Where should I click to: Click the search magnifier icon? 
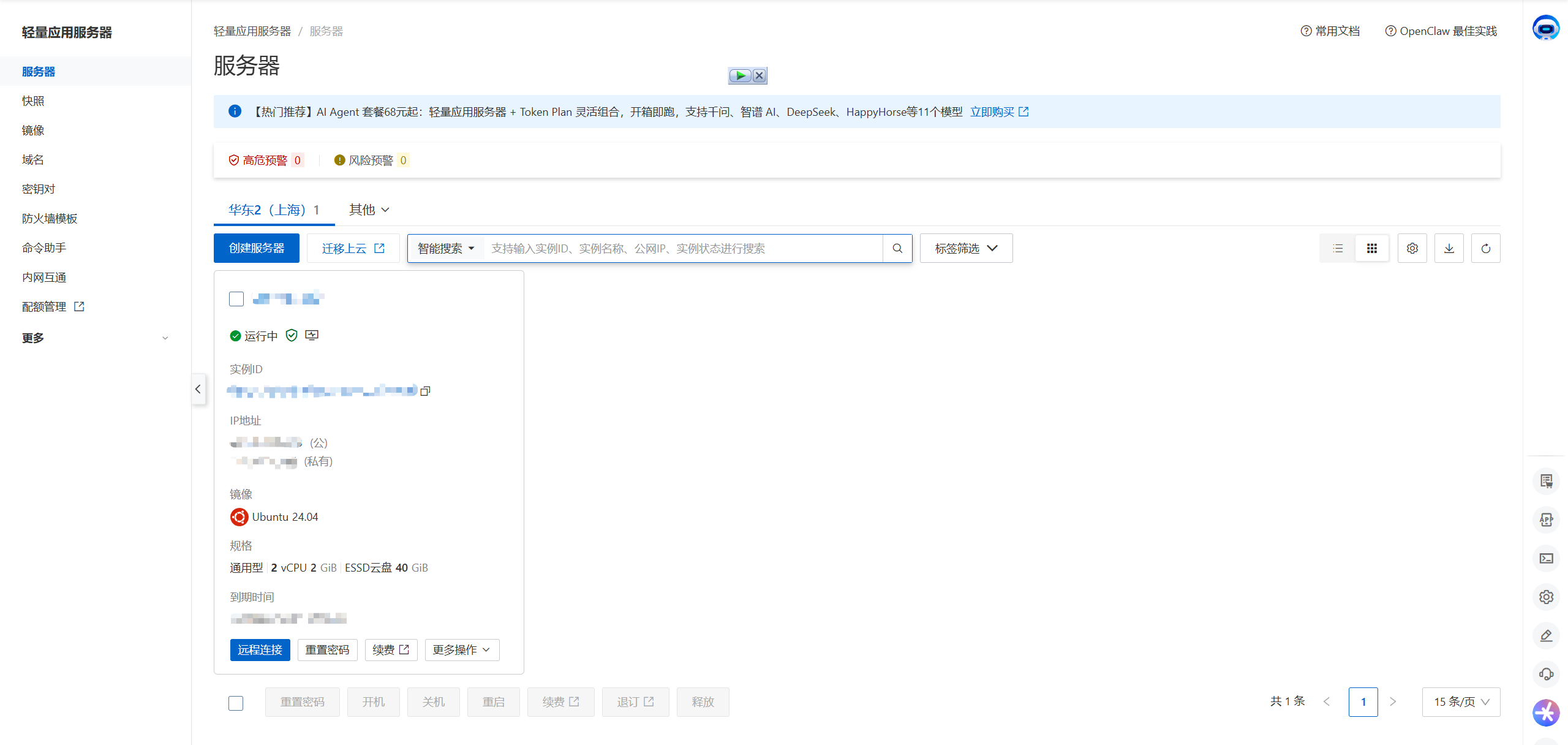[897, 248]
